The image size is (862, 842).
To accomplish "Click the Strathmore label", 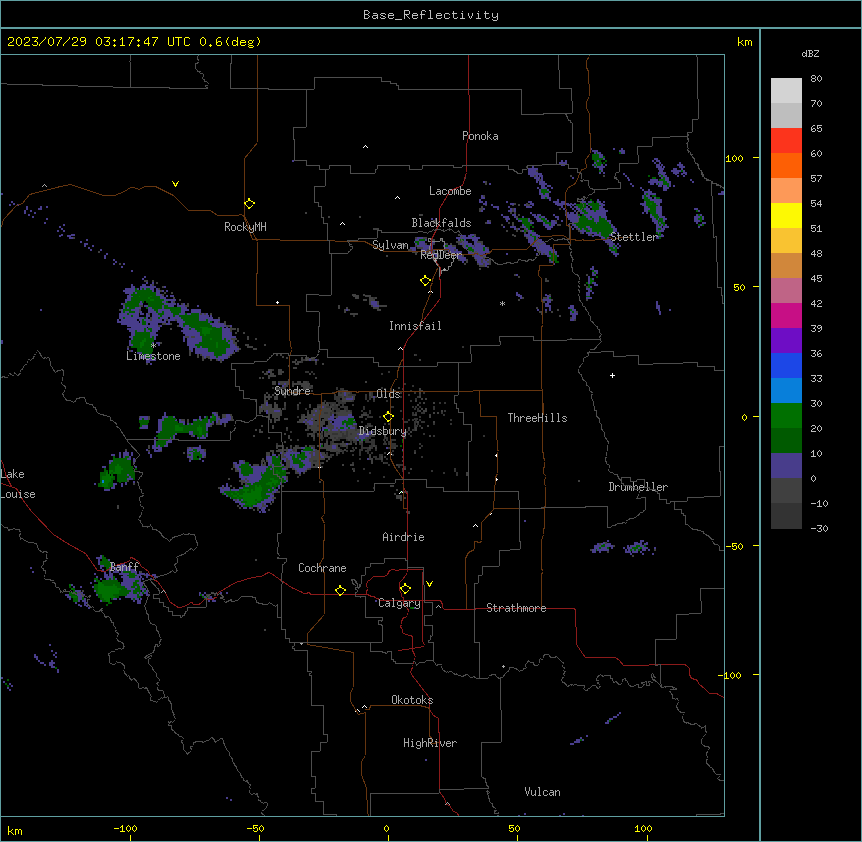I will click(x=516, y=608).
